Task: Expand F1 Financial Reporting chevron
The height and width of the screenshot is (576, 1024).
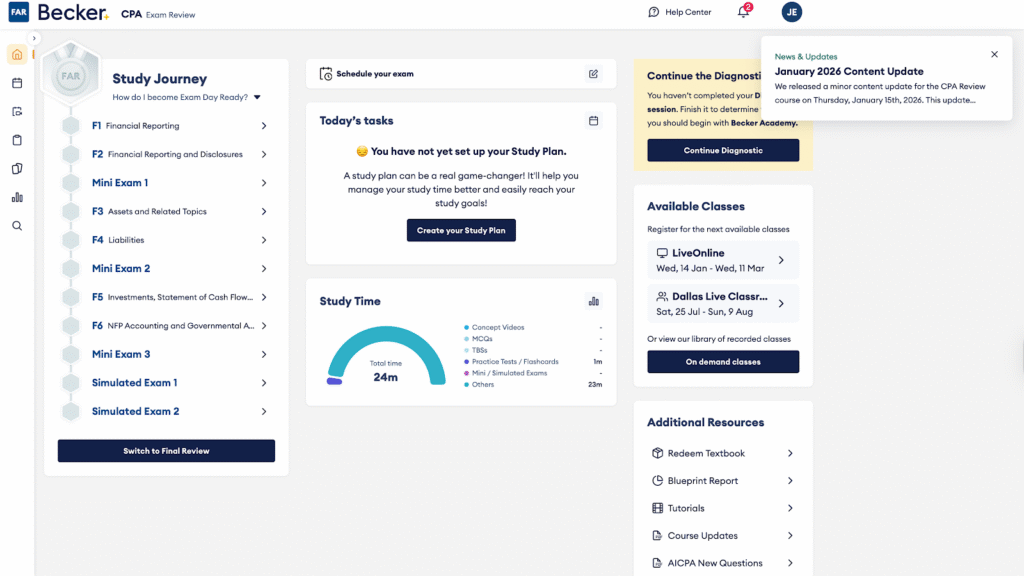Action: click(x=264, y=126)
